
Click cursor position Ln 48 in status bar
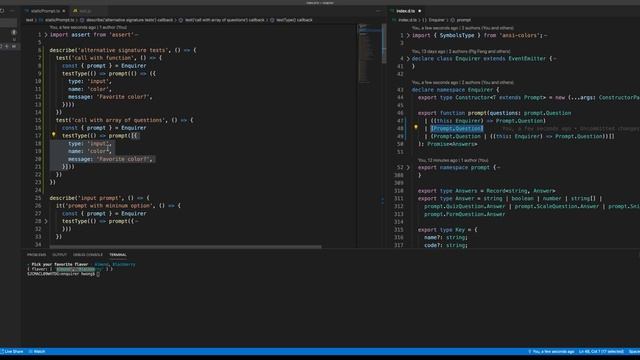click(x=601, y=351)
